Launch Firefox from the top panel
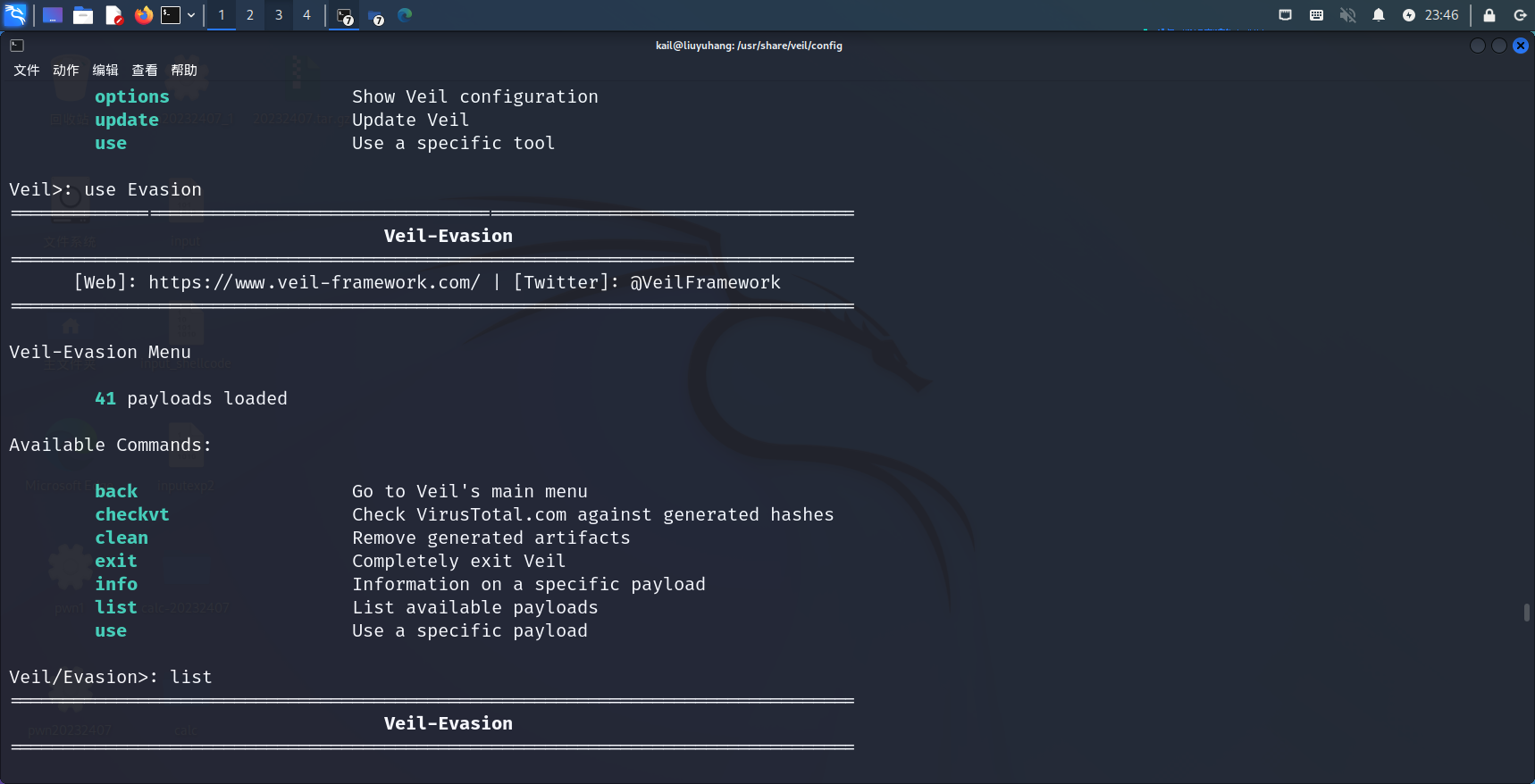1535x784 pixels. click(143, 15)
